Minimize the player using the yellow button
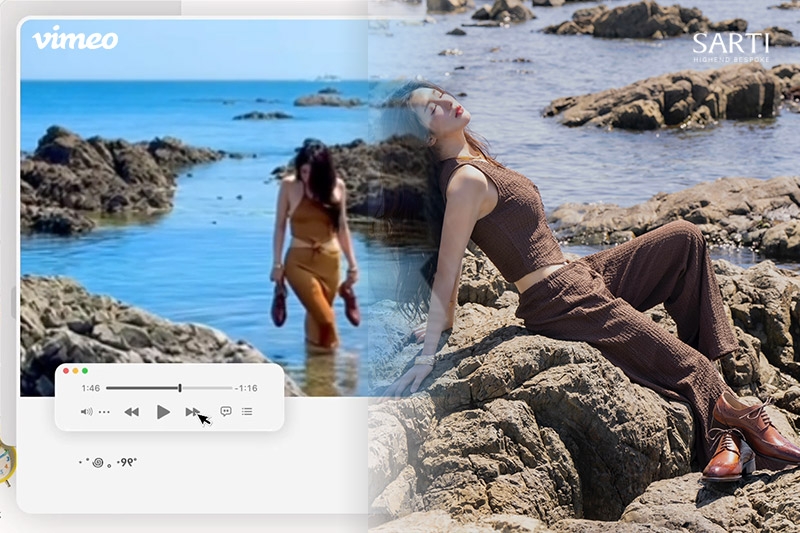The height and width of the screenshot is (533, 800). coord(75,371)
